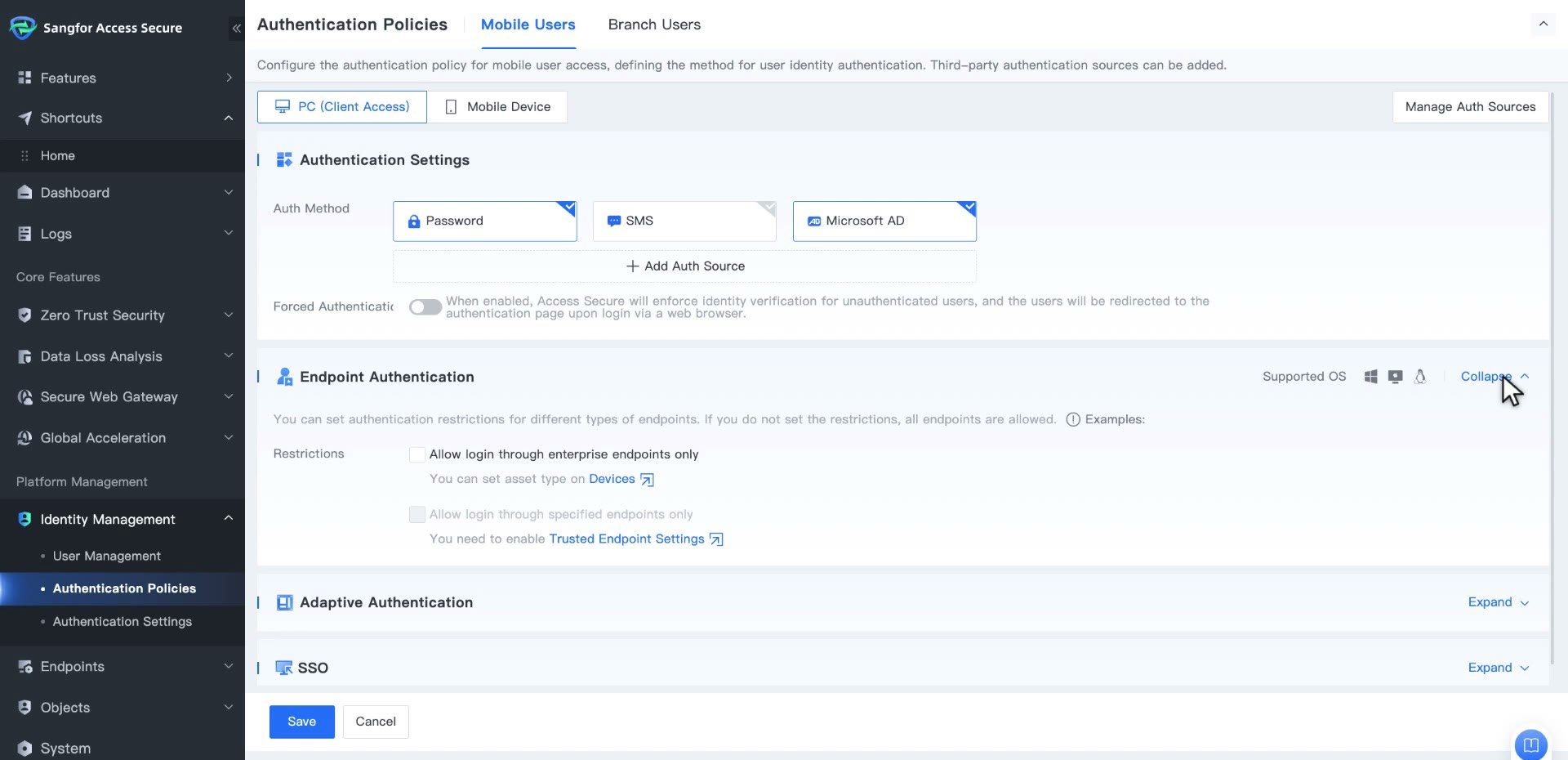
Task: Click the Examples info icon
Action: (1073, 419)
